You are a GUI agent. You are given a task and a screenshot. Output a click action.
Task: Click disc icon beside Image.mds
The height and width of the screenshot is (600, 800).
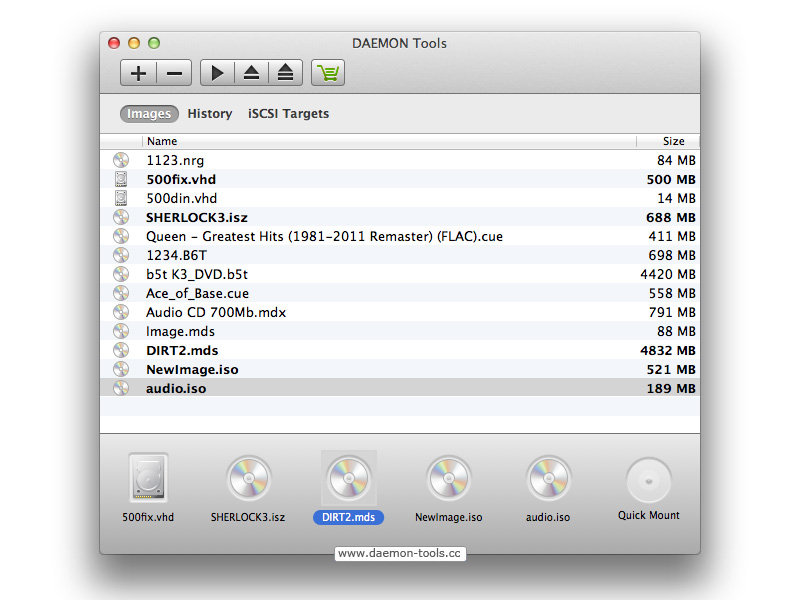point(121,331)
